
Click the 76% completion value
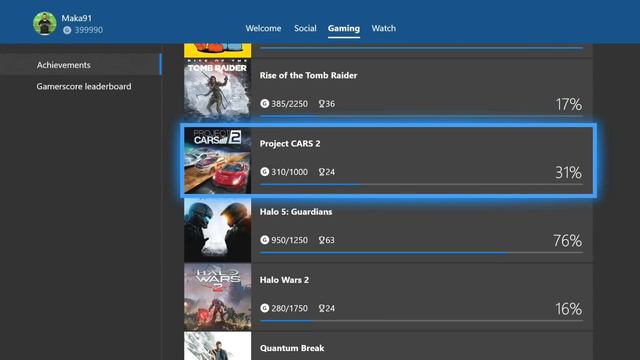[568, 241]
